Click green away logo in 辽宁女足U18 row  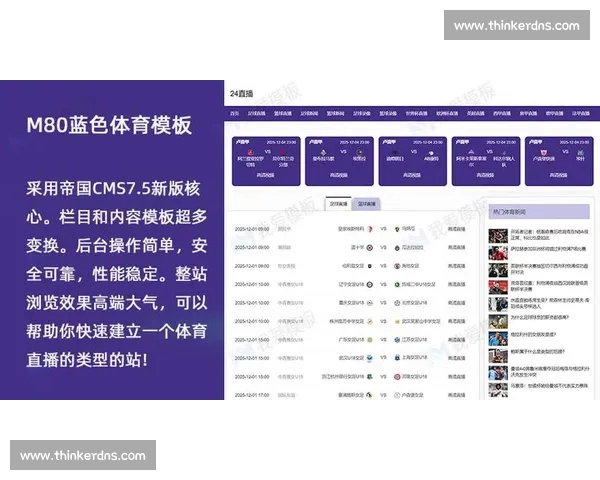[397, 284]
